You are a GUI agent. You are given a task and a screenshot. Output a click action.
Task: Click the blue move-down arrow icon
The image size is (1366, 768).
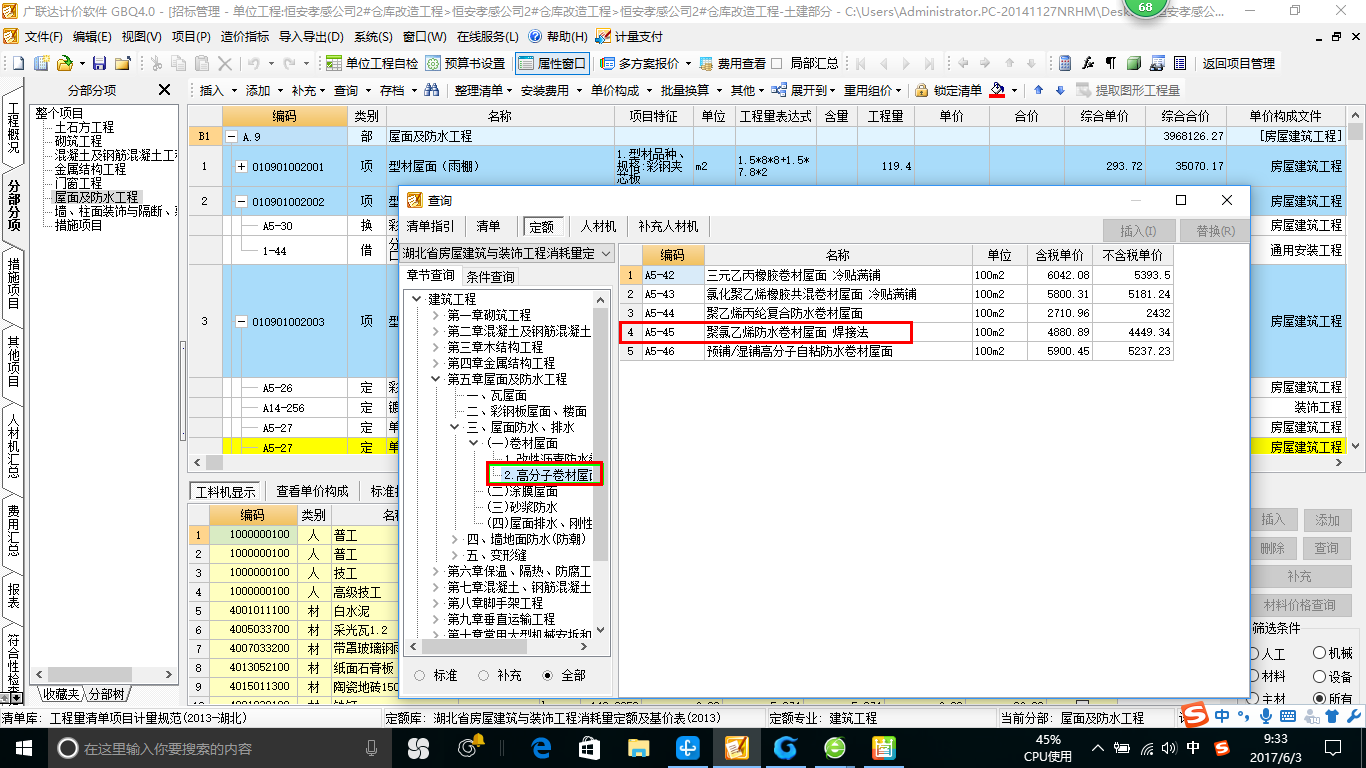(x=1060, y=90)
